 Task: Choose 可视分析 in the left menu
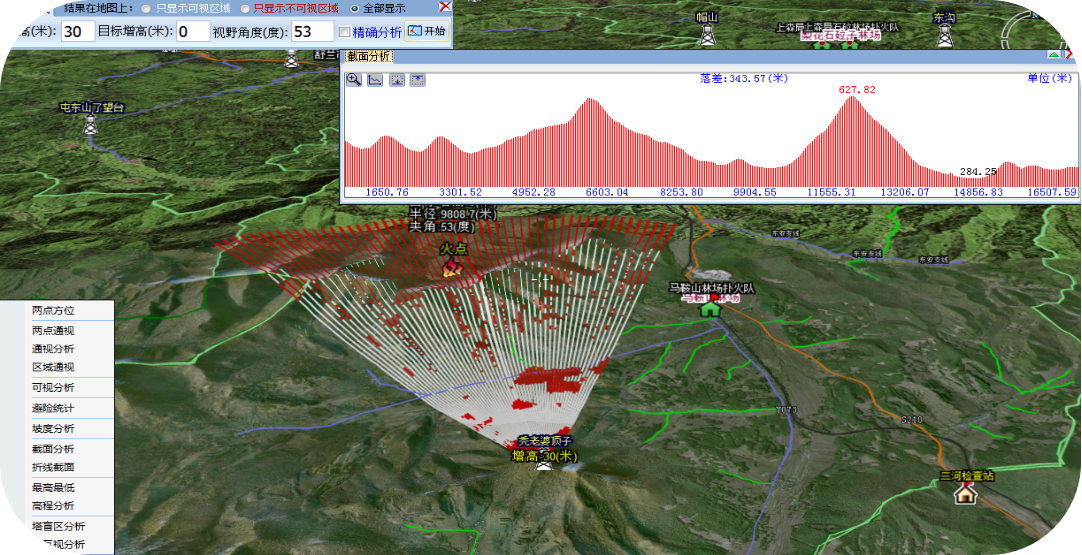click(53, 388)
